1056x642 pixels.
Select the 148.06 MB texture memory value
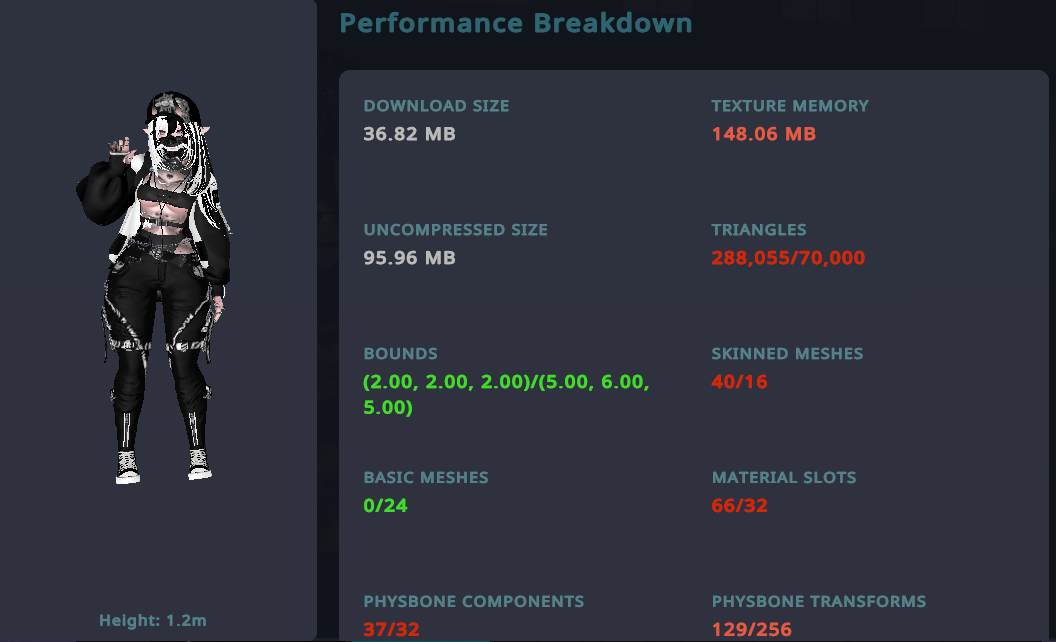pyautogui.click(x=763, y=134)
